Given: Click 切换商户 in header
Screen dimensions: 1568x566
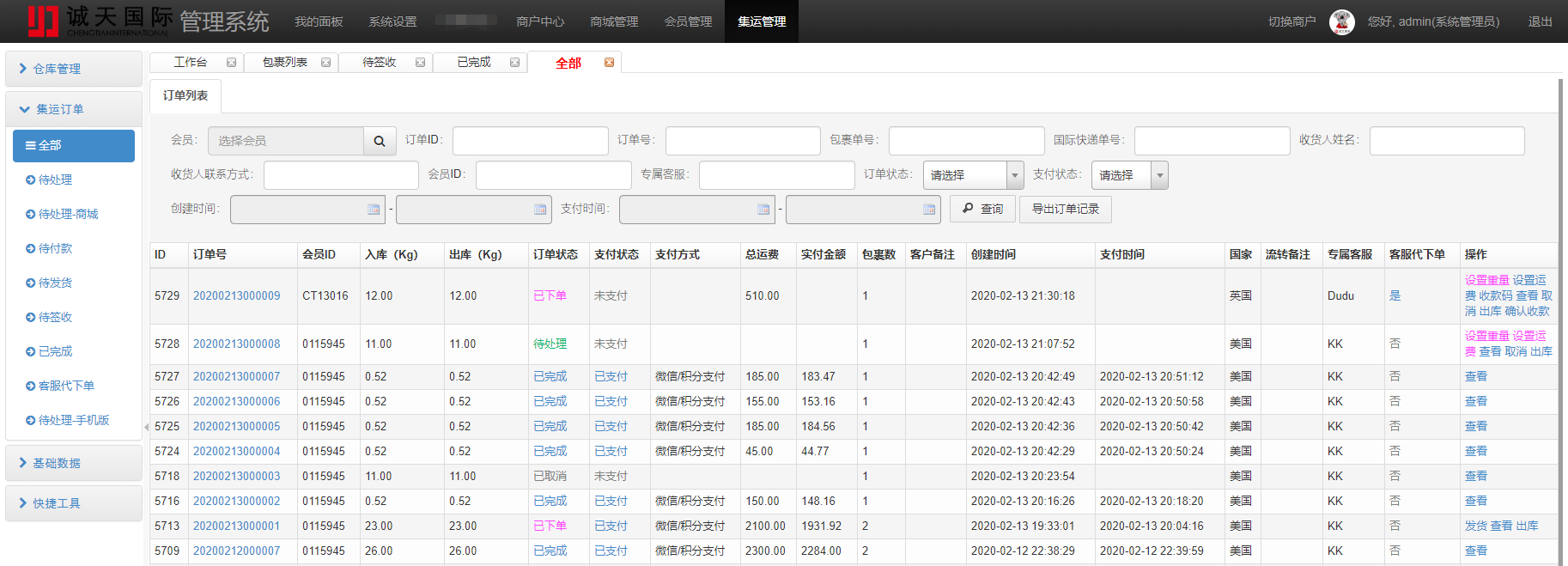Looking at the screenshot, I should tap(1291, 21).
